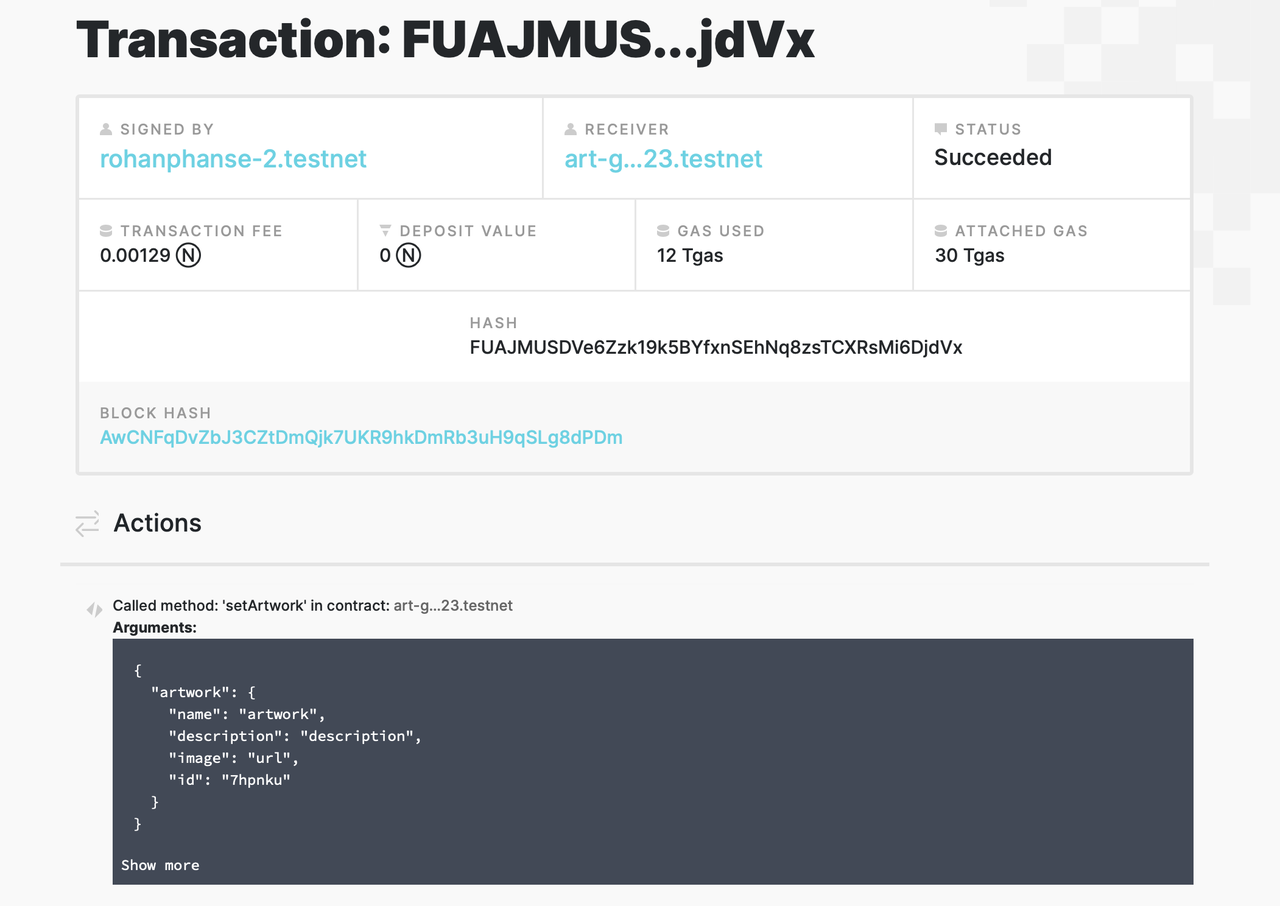Viewport: 1280px width, 906px height.
Task: Open contract link in the Called method line
Action: click(453, 606)
